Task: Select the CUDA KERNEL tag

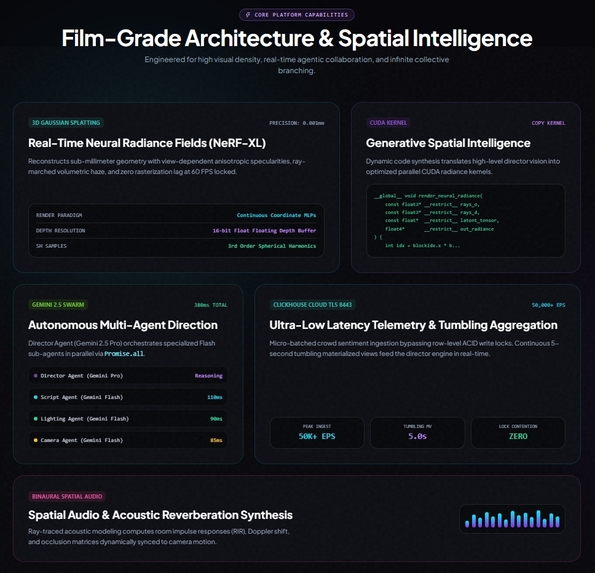Action: tap(388, 123)
